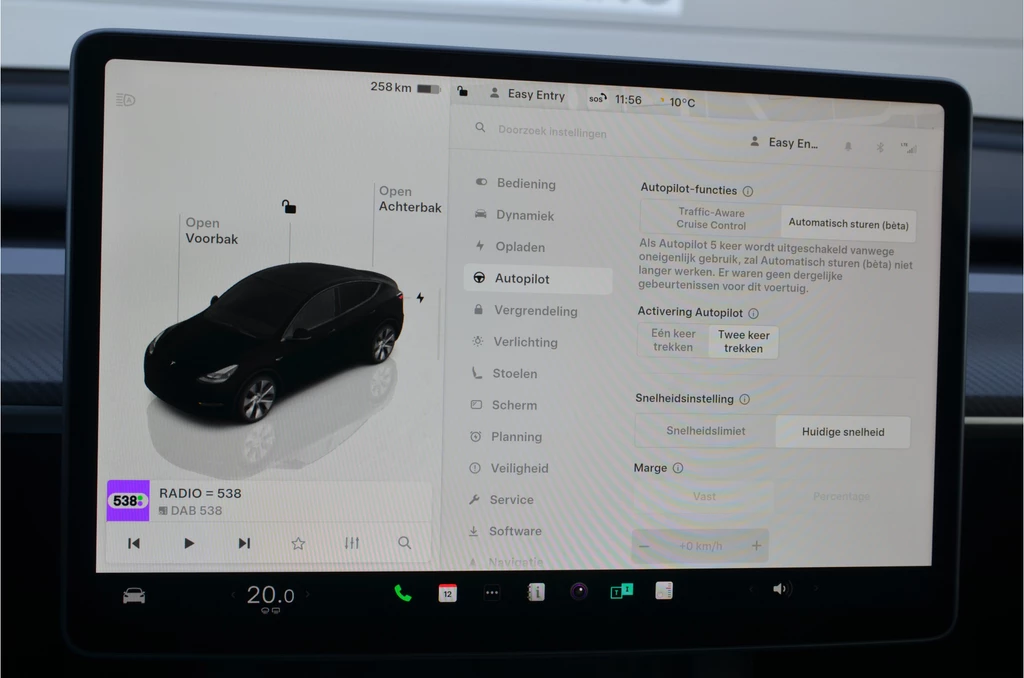Tap the headlight auto high-beam icon
This screenshot has height=678, width=1024.
coord(125,100)
